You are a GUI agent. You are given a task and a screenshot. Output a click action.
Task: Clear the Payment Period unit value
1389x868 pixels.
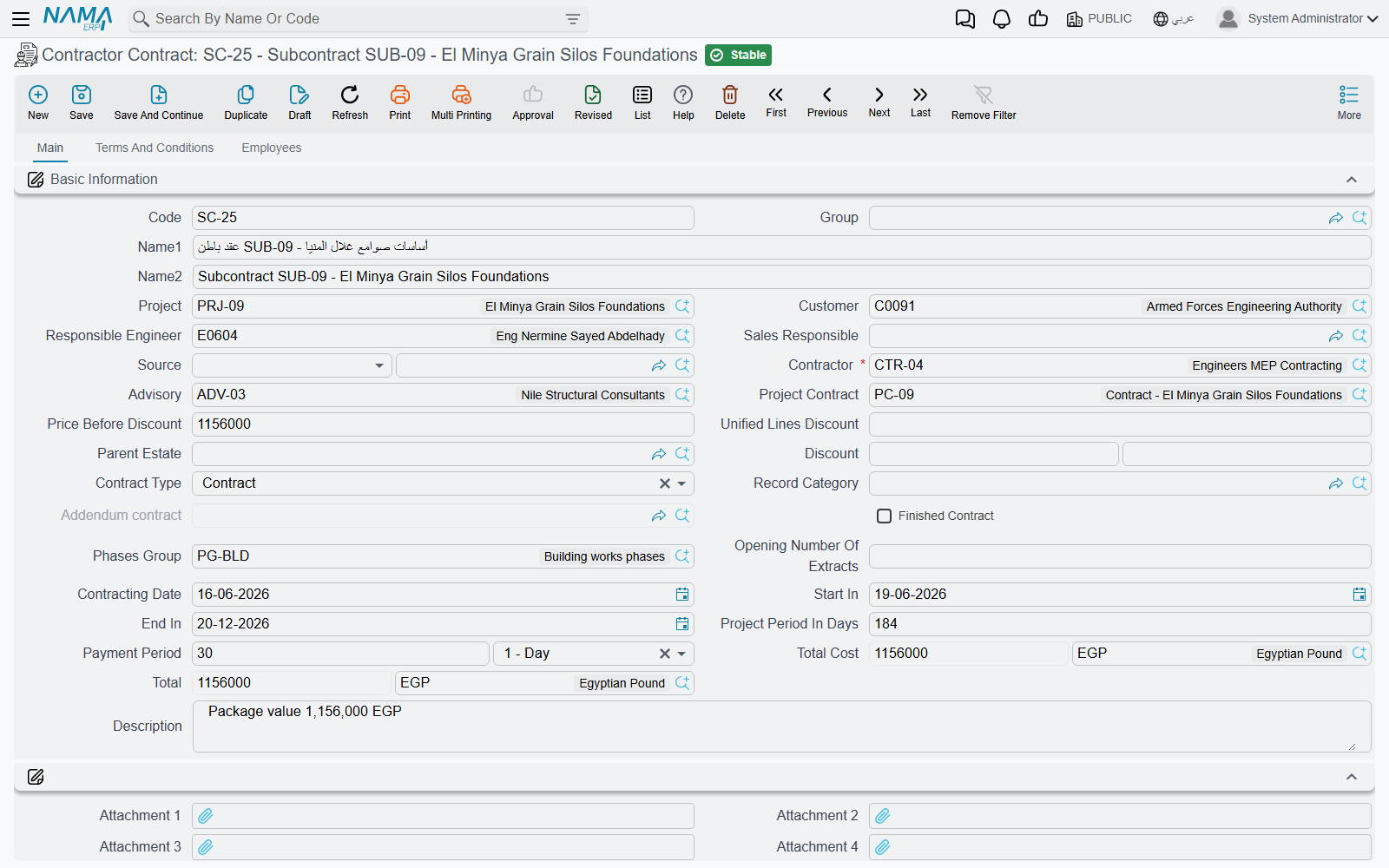664,654
